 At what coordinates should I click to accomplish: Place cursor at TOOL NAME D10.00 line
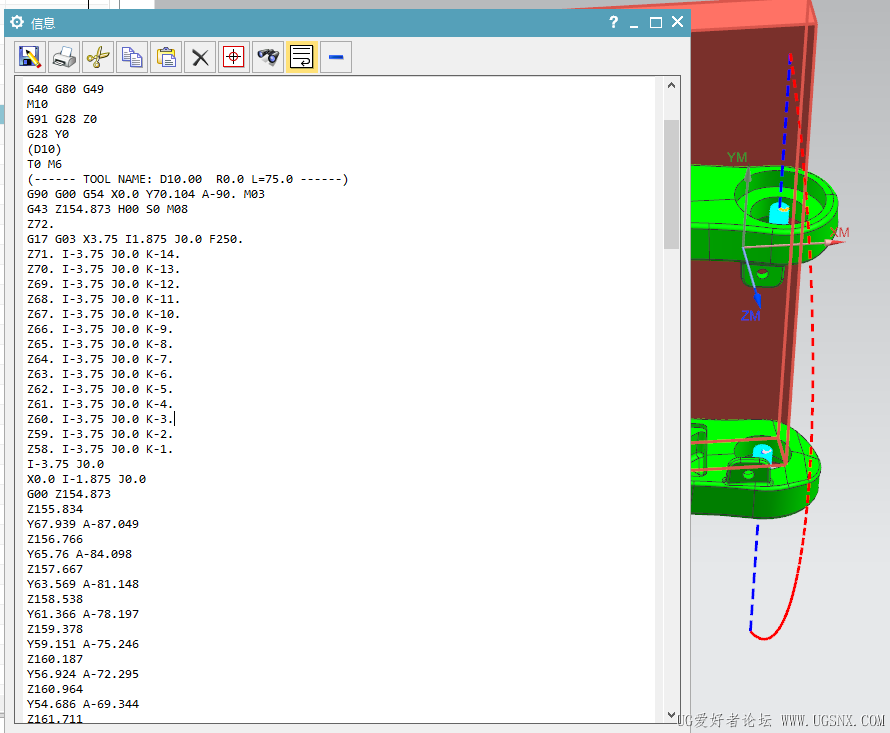click(187, 179)
